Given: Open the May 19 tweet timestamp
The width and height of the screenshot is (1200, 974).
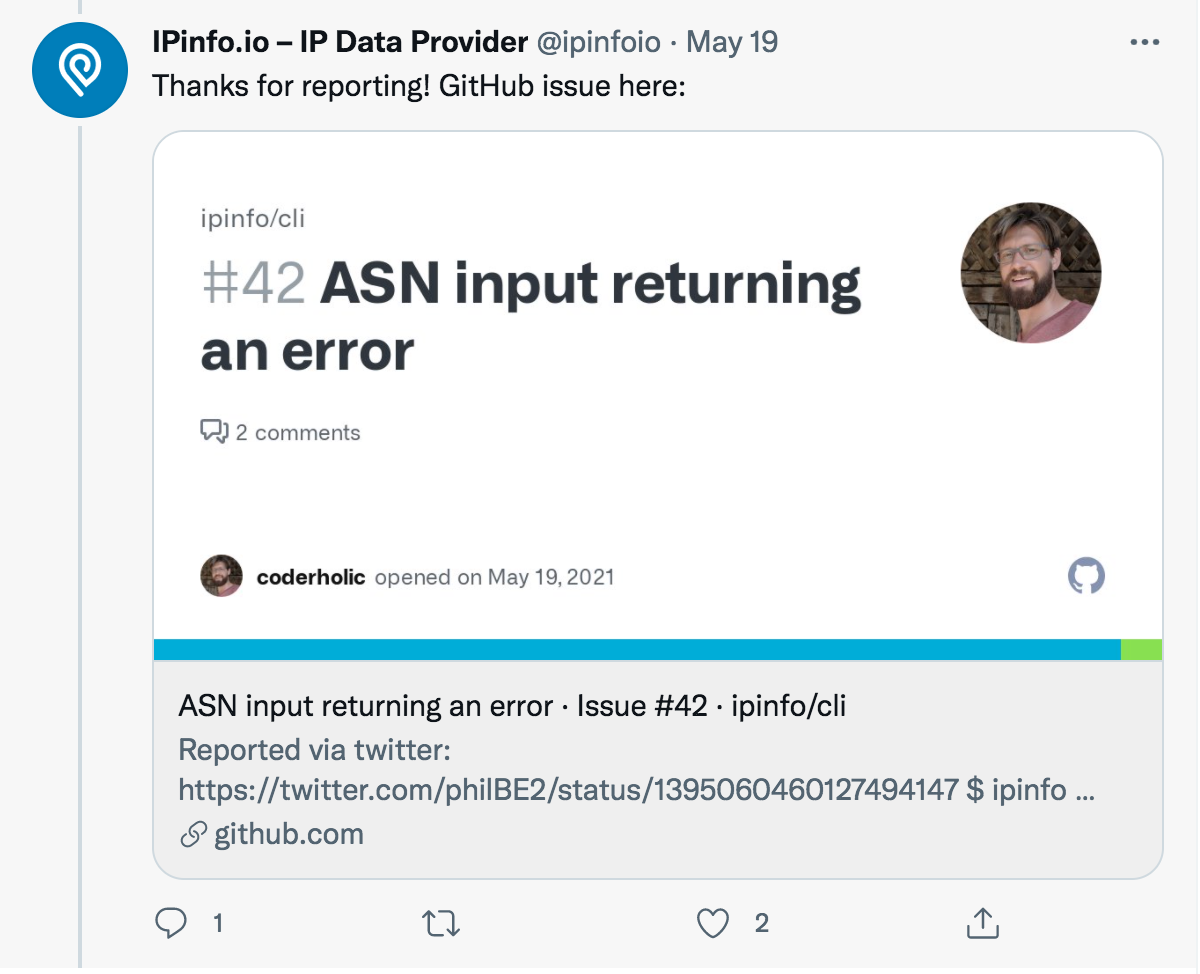Looking at the screenshot, I should click(732, 42).
